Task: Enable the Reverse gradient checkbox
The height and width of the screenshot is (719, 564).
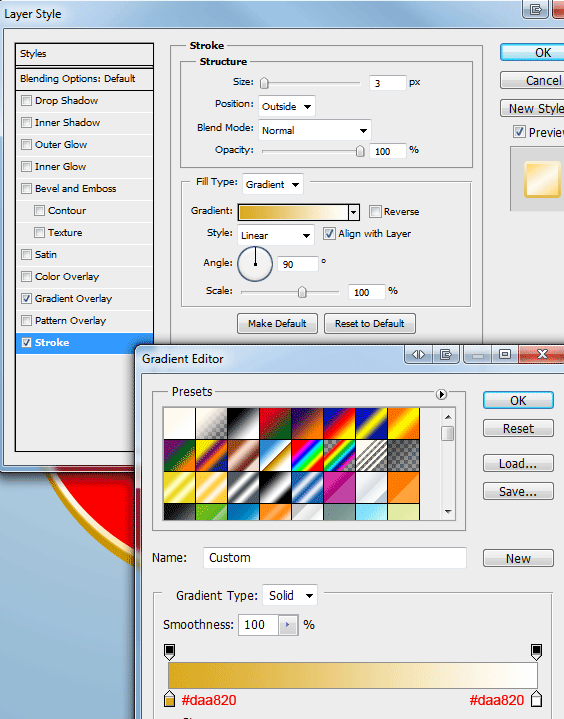Action: point(375,211)
